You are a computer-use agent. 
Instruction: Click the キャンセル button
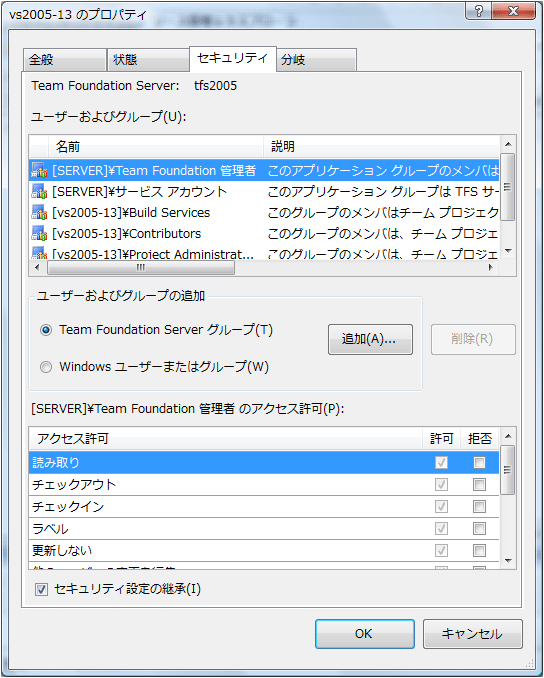[x=473, y=634]
